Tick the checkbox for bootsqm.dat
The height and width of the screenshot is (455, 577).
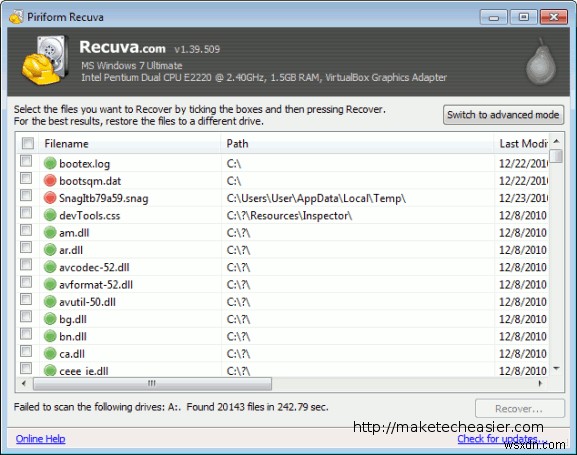click(26, 178)
